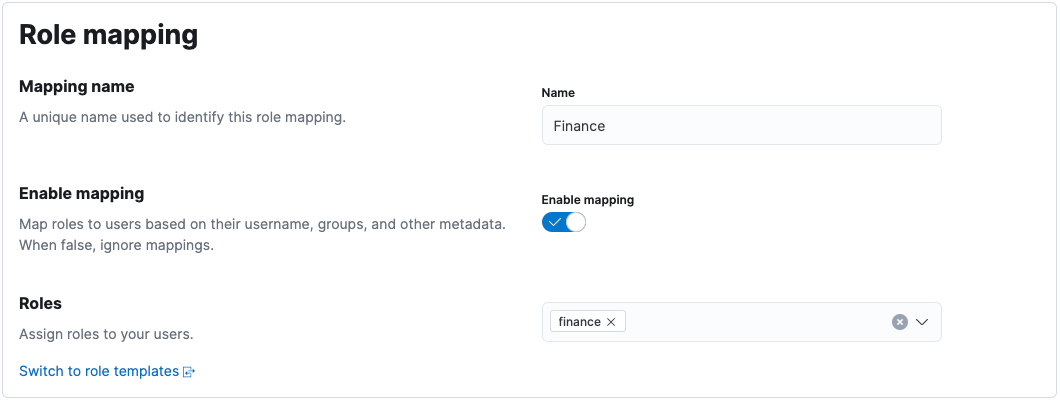This screenshot has width=1060, height=400.
Task: Click the 'When false, ignore mappings' text line
Action: click(x=116, y=245)
